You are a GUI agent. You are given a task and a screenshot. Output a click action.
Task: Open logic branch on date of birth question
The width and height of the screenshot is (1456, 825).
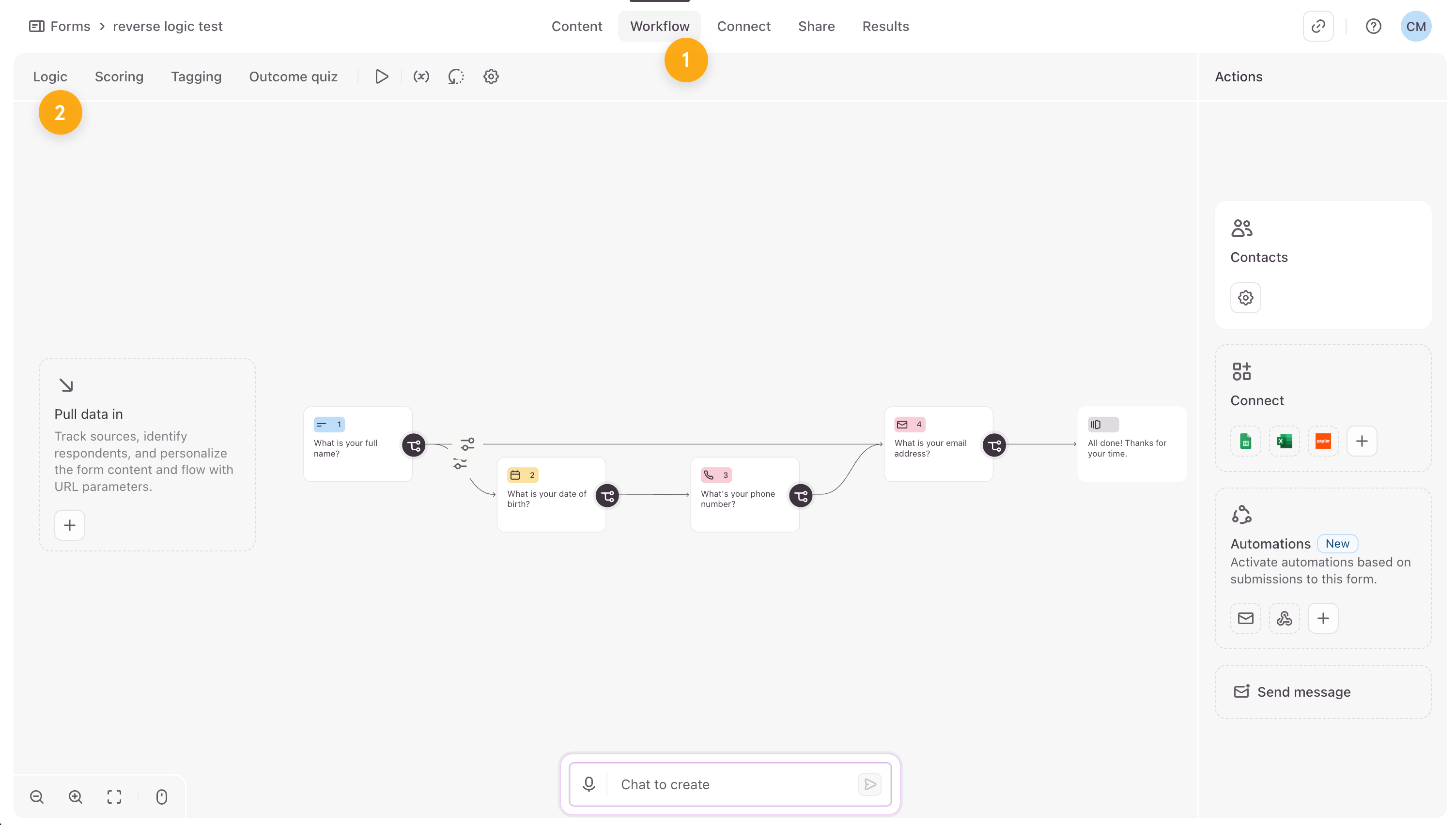tap(607, 496)
